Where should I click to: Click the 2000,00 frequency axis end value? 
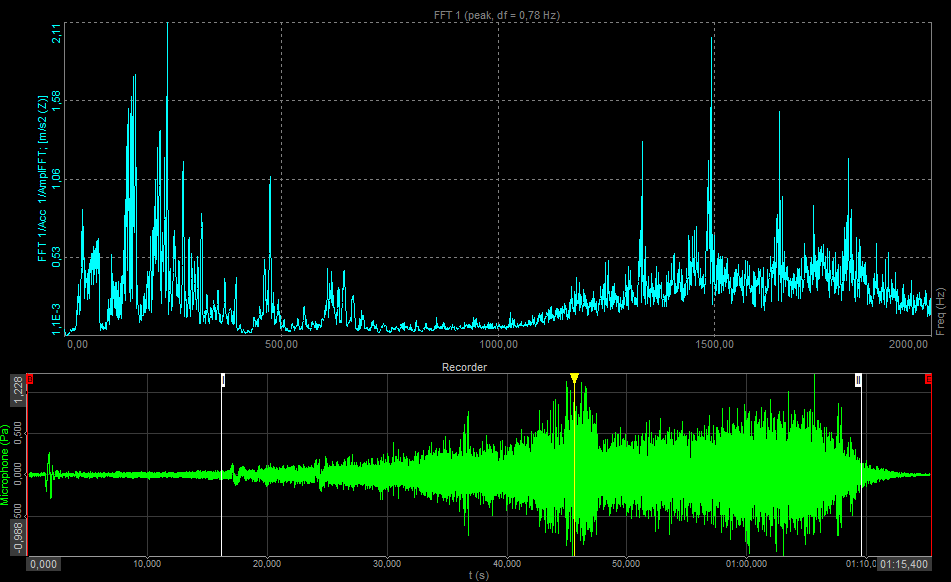[909, 344]
